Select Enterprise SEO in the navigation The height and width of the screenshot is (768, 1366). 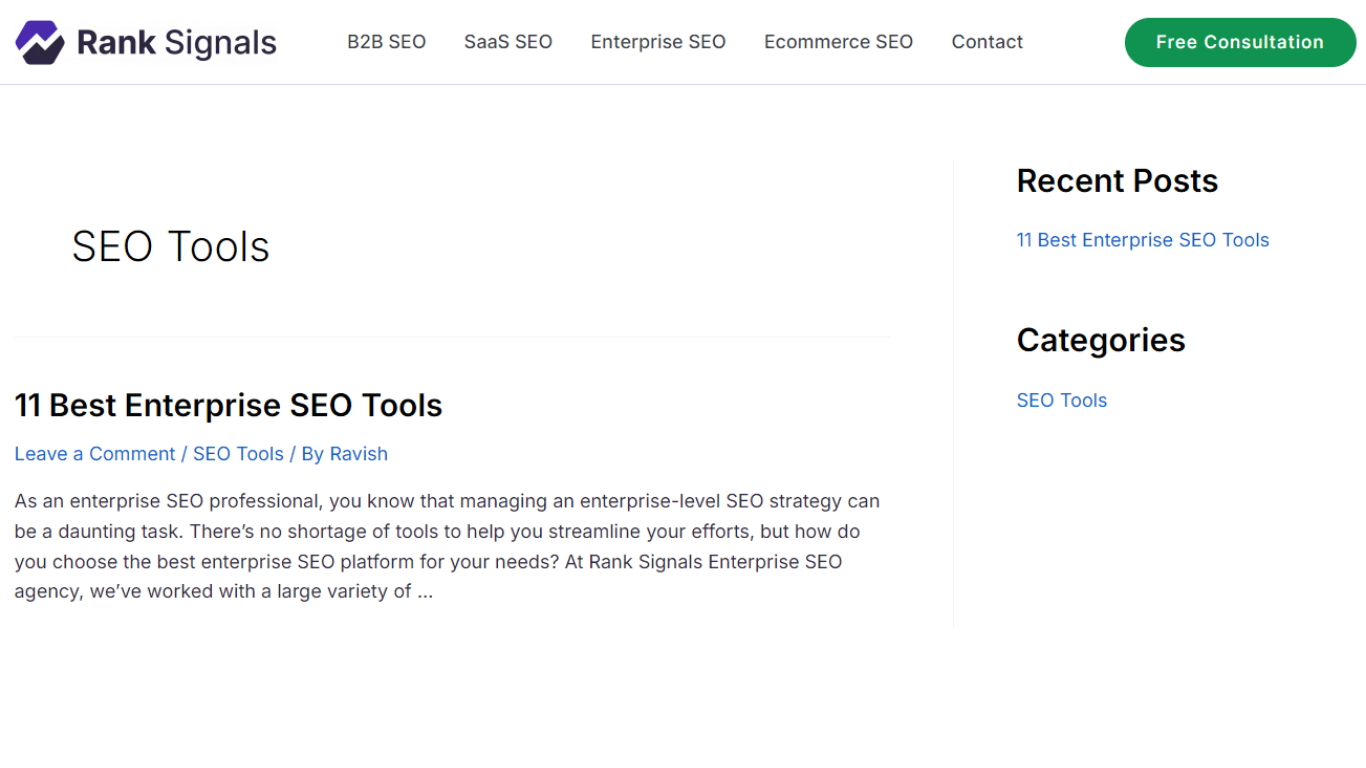click(658, 42)
